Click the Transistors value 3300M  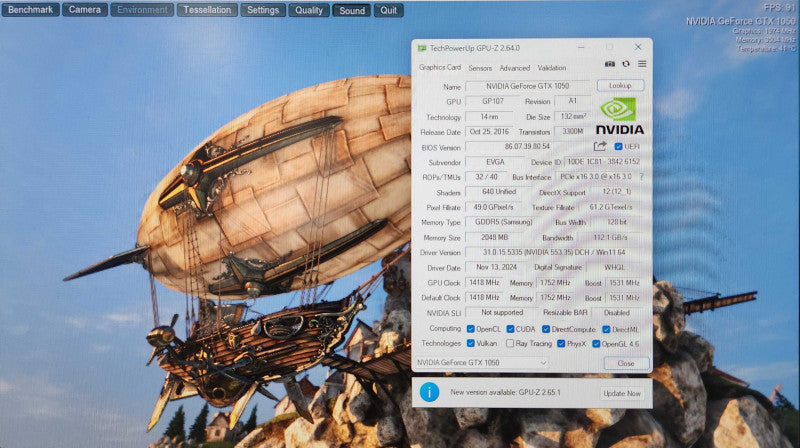point(572,132)
